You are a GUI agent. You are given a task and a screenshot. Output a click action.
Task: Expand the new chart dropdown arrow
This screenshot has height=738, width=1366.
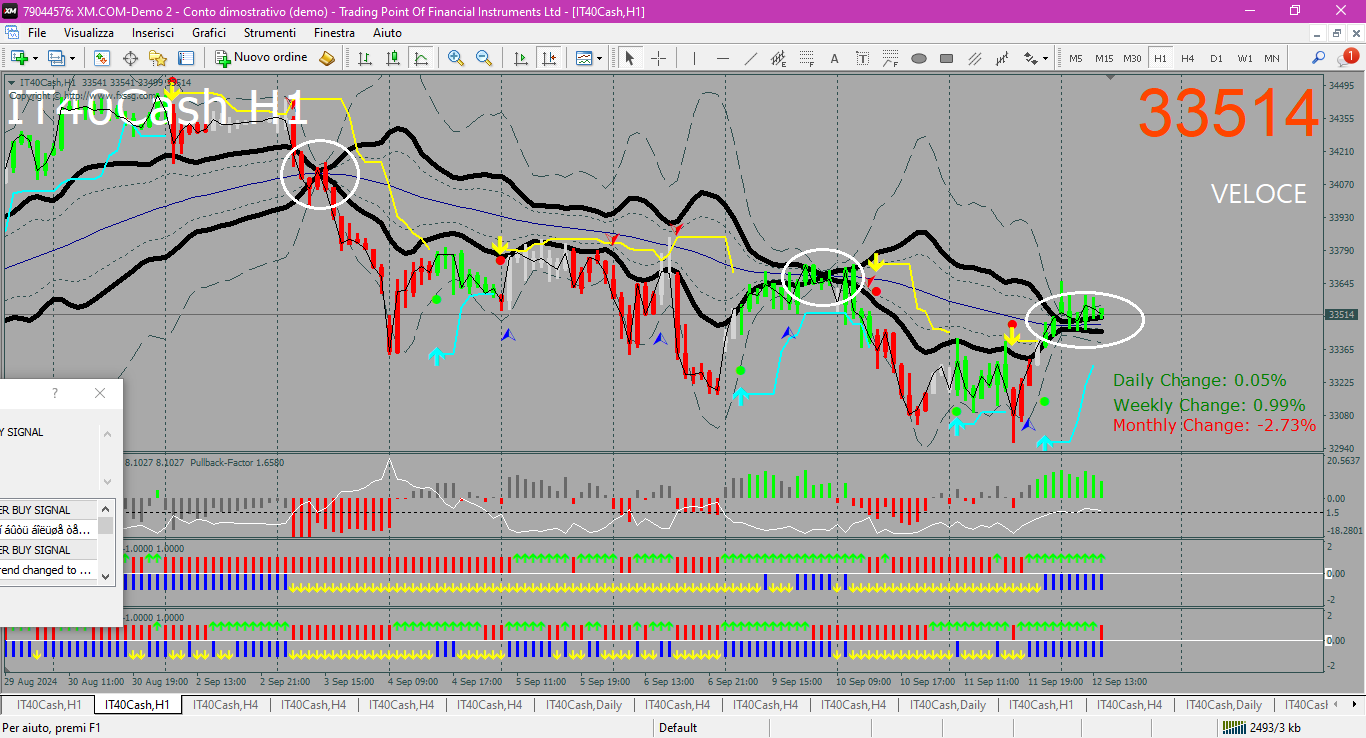point(35,58)
